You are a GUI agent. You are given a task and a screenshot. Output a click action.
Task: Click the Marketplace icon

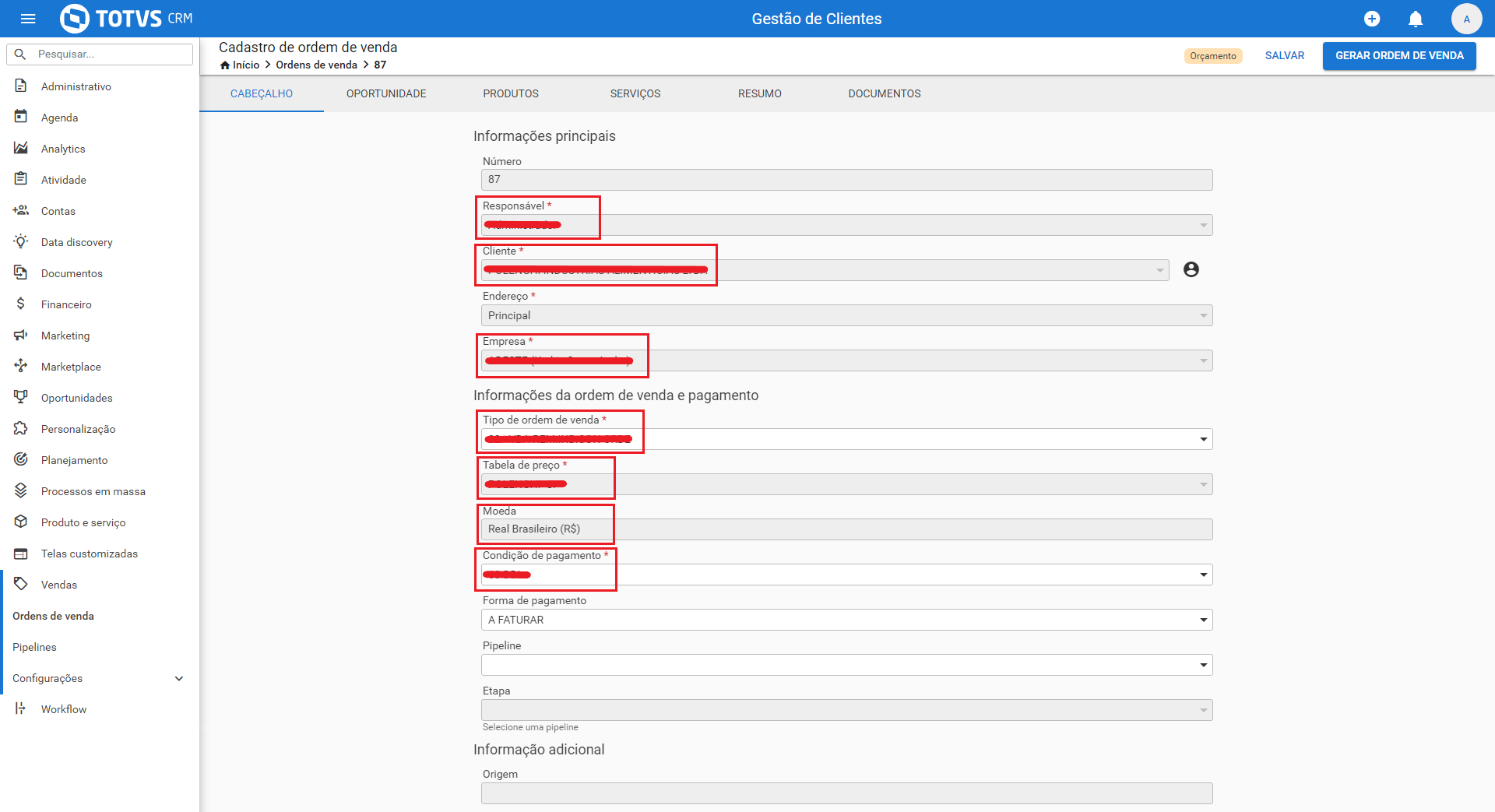[x=21, y=366]
